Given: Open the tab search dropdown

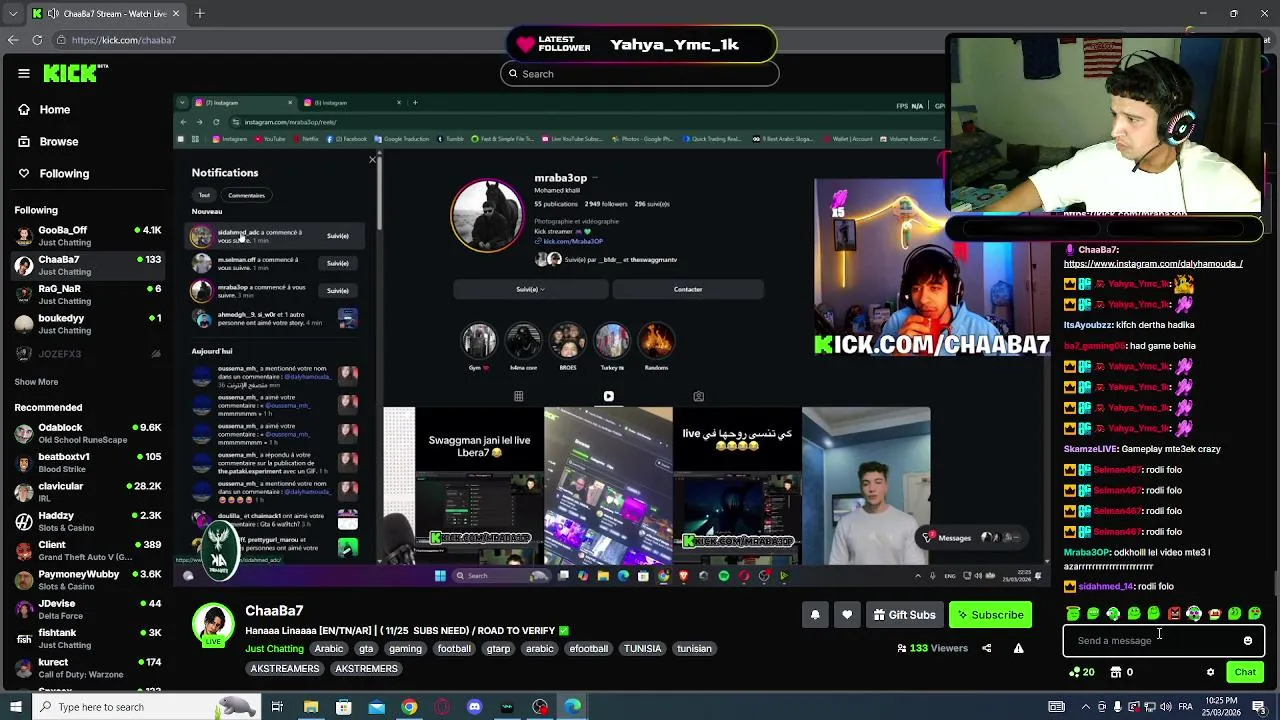Looking at the screenshot, I should pyautogui.click(x=13, y=13).
